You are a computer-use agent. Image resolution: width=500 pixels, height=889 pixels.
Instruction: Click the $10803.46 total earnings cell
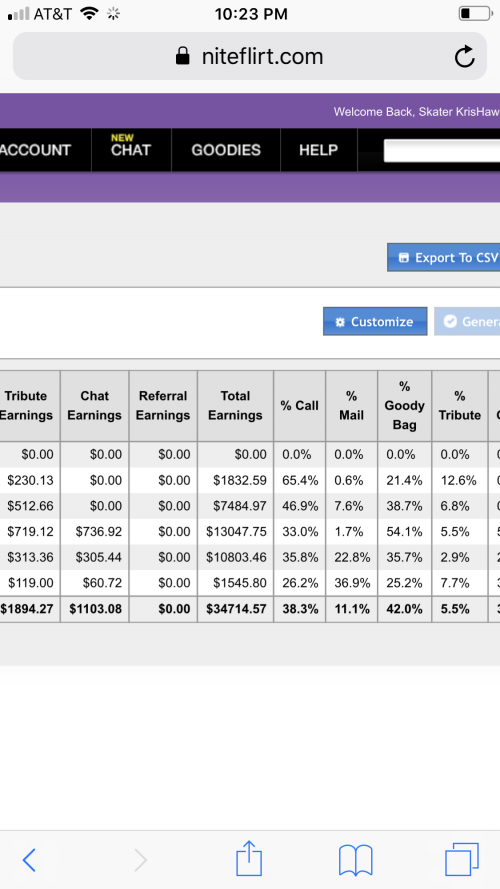click(235, 557)
